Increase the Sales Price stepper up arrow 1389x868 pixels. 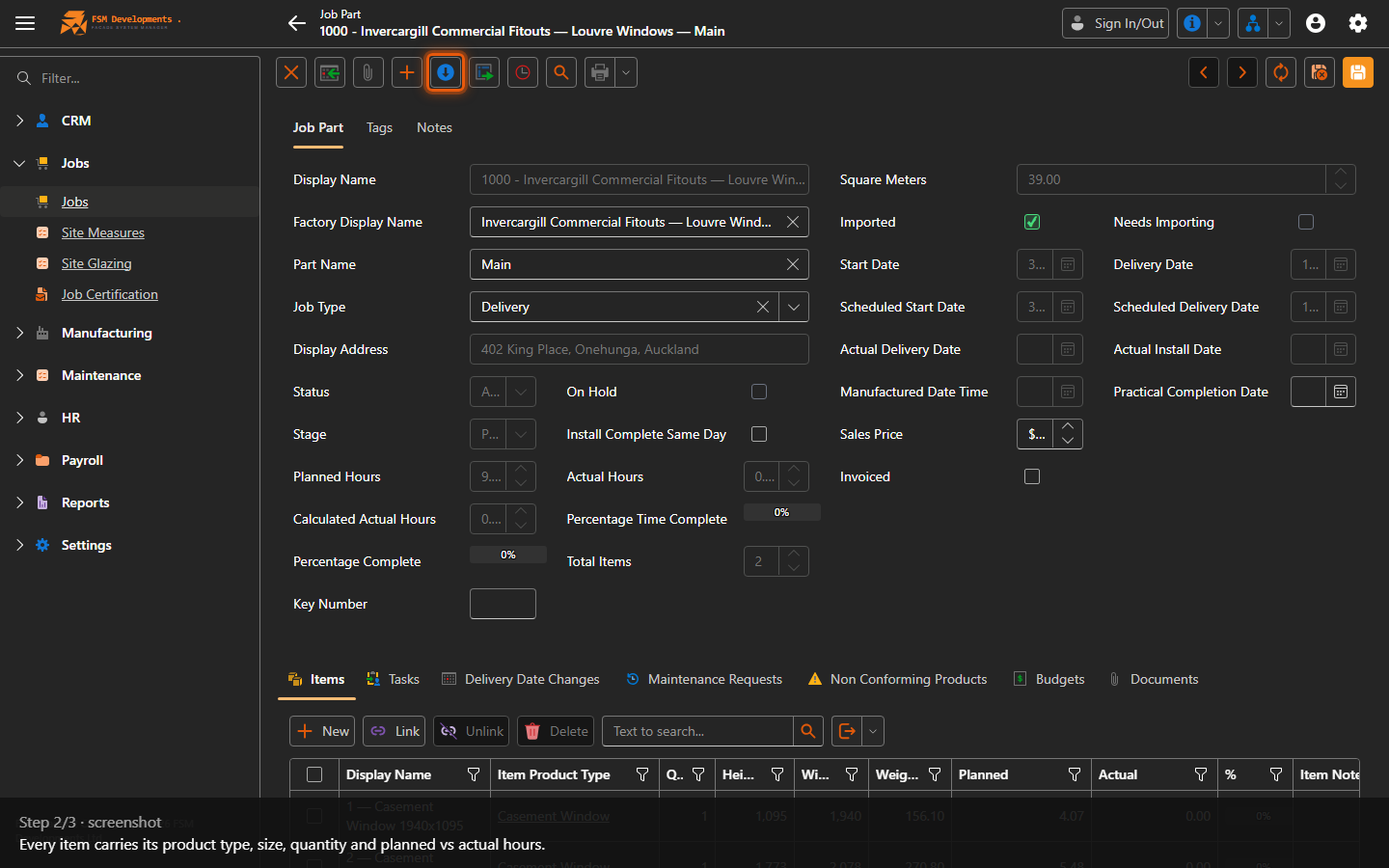[x=1068, y=426]
